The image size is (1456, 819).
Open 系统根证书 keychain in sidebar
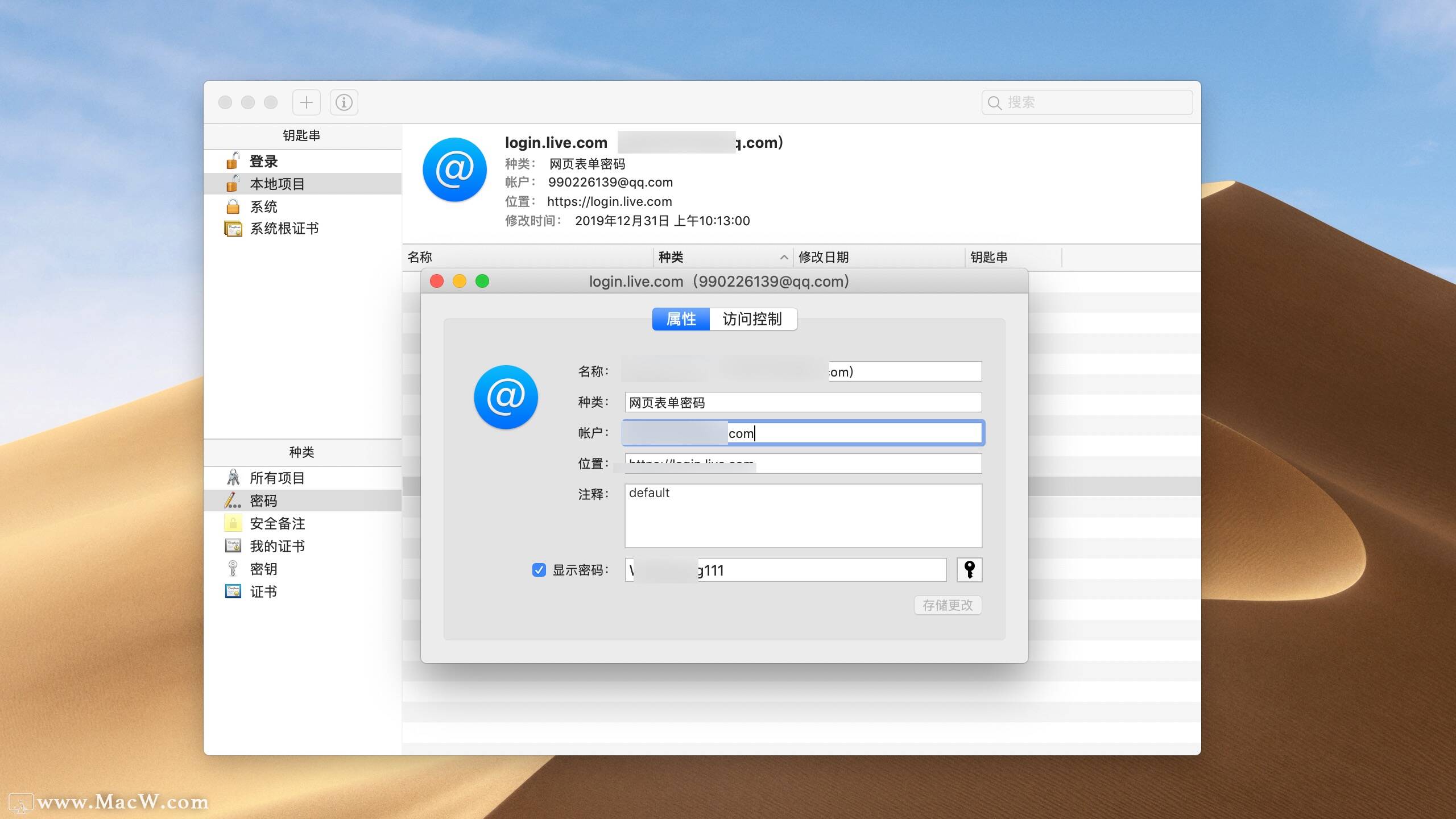pyautogui.click(x=284, y=229)
